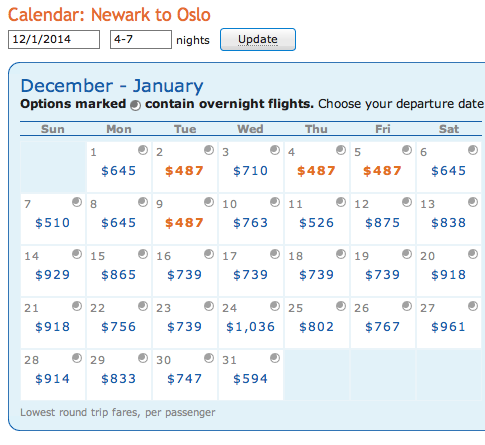Click overnight moon icon on December 14

[77, 254]
